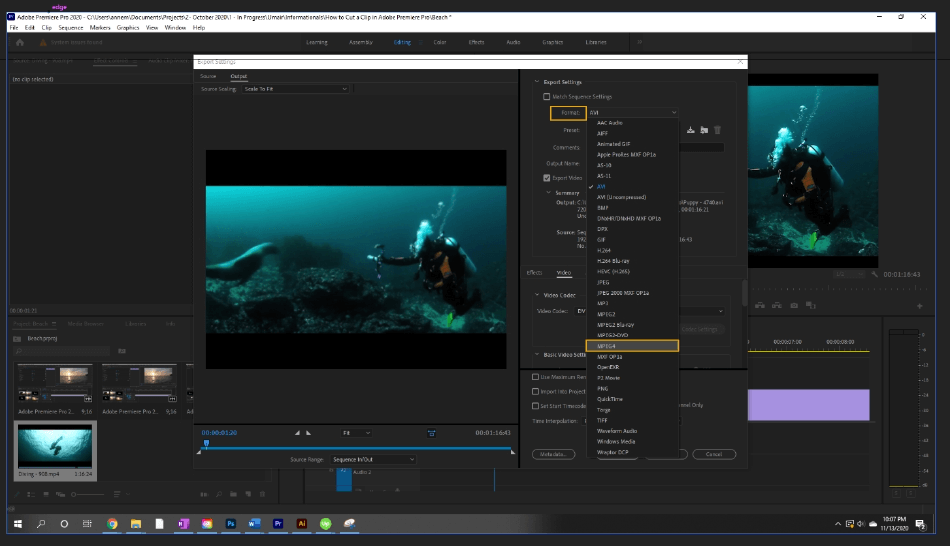Click the System issues found warning icon

(x=43, y=42)
